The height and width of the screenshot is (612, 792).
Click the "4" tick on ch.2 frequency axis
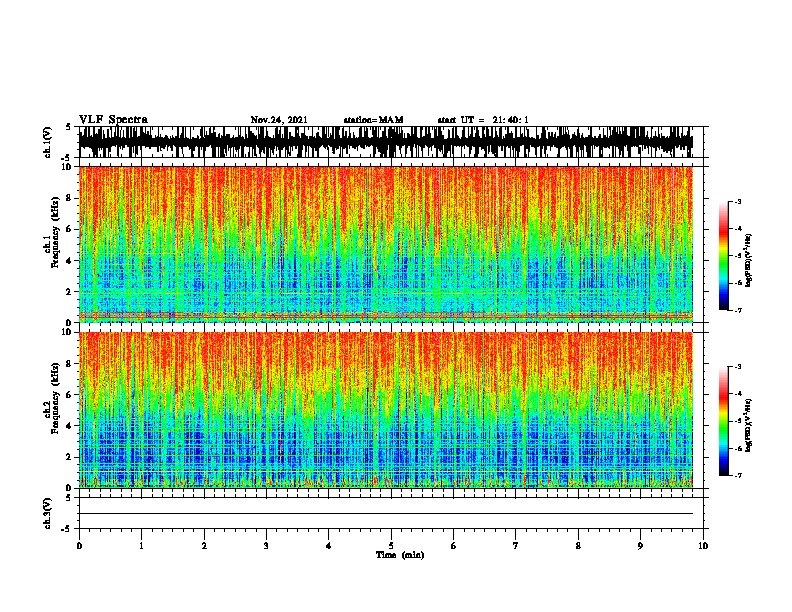pos(70,426)
